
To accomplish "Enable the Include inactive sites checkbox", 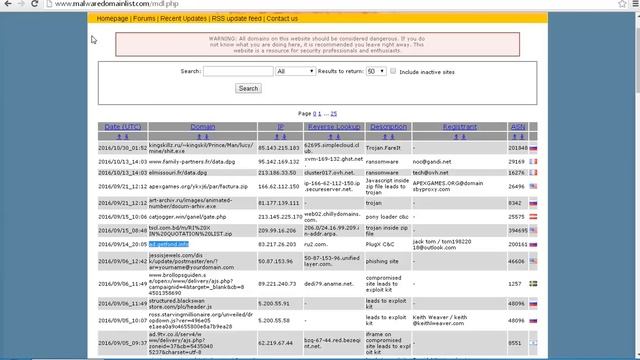I will (x=393, y=71).
